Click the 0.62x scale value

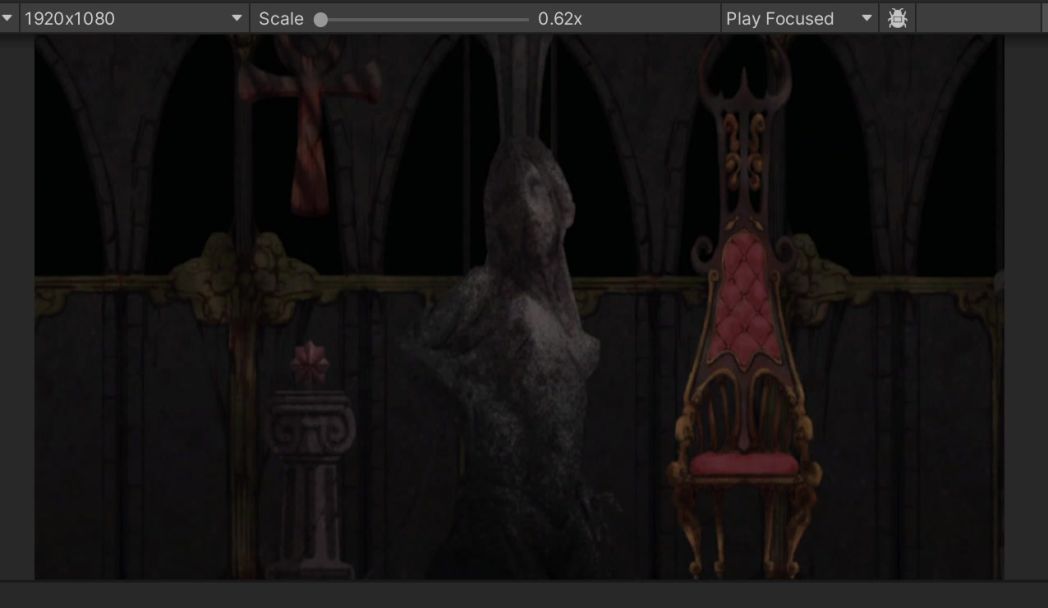click(560, 19)
